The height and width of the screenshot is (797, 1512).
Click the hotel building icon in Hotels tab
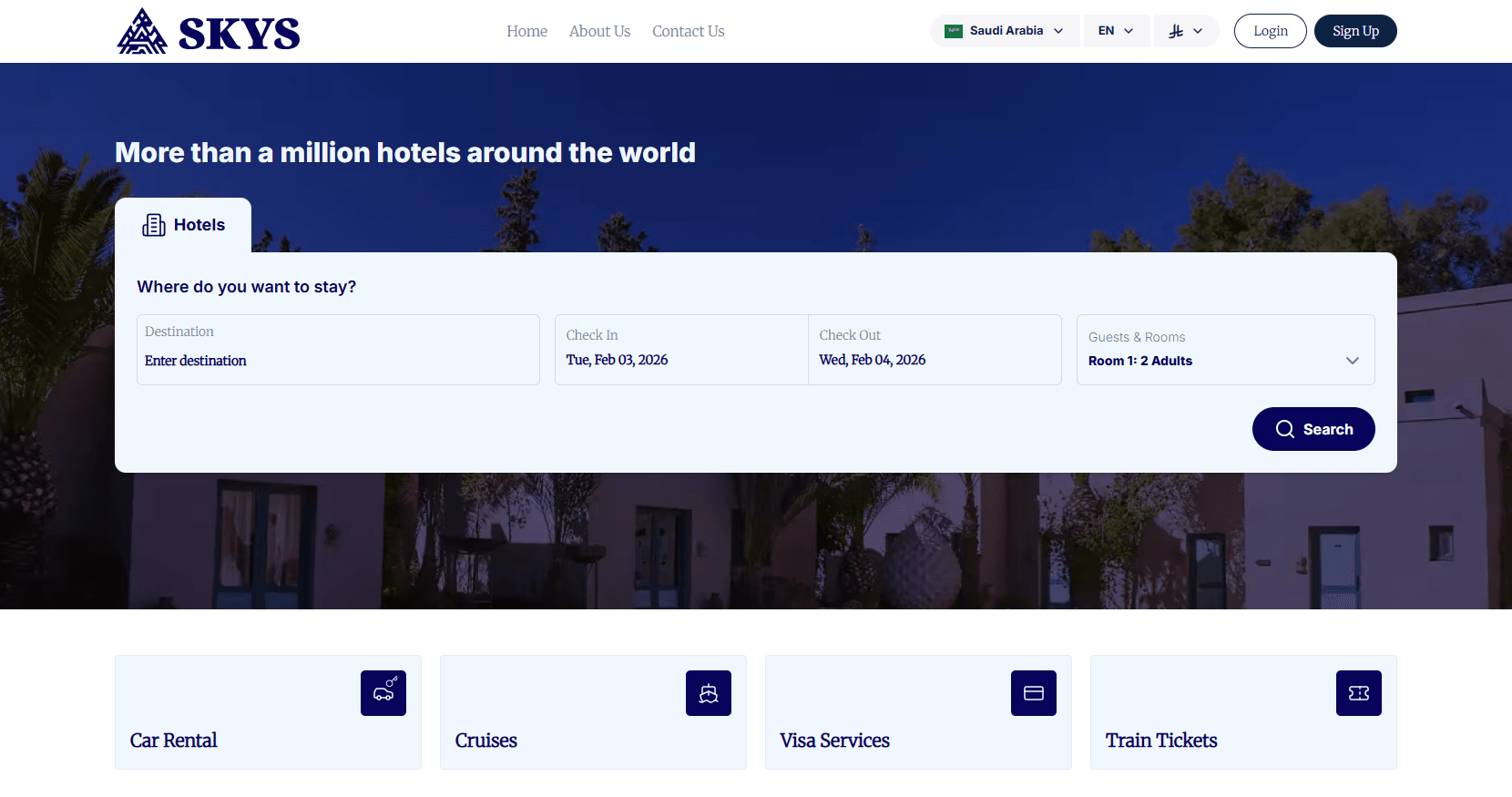coord(154,225)
